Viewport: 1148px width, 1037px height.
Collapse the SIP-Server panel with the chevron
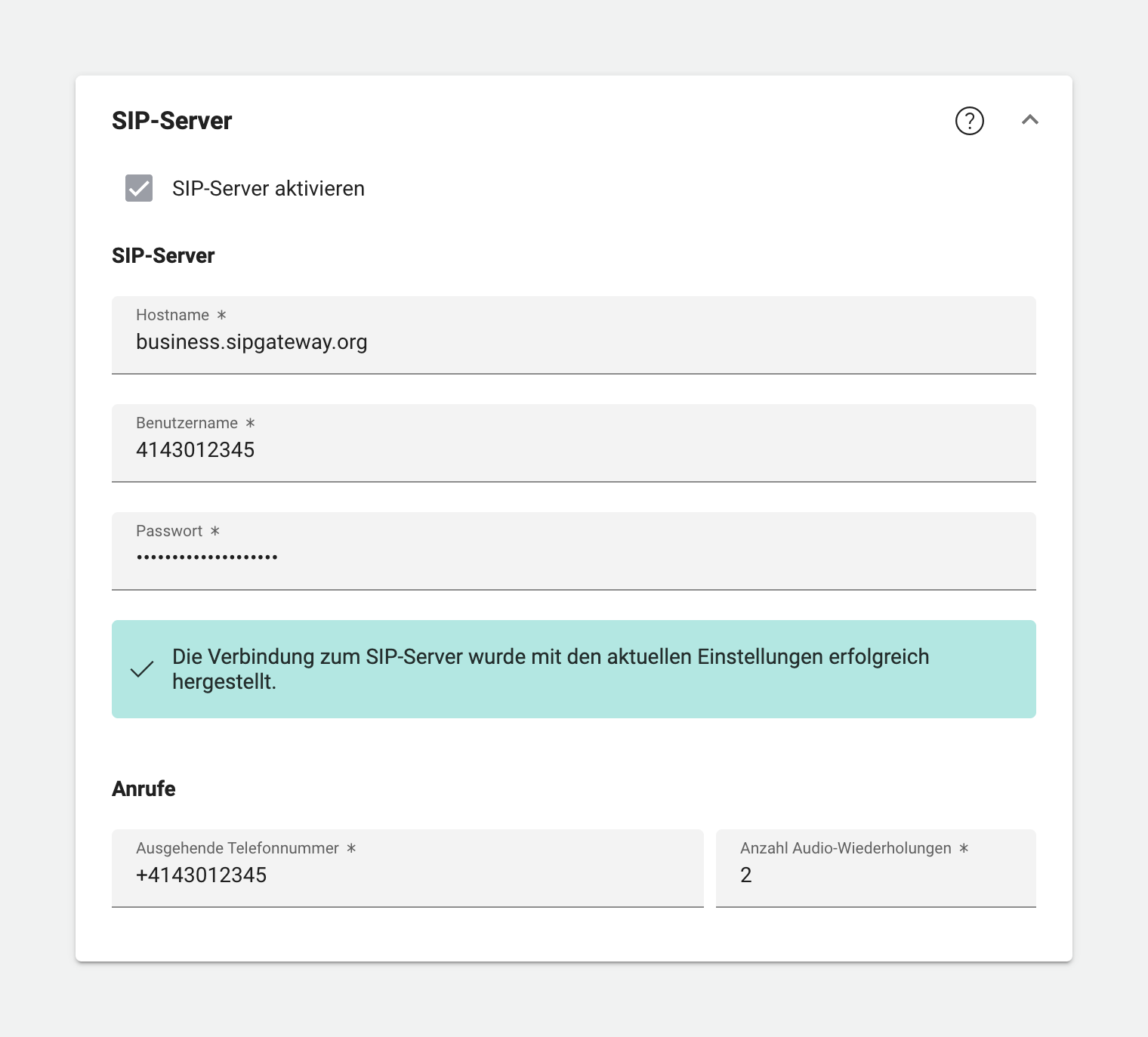1030,120
